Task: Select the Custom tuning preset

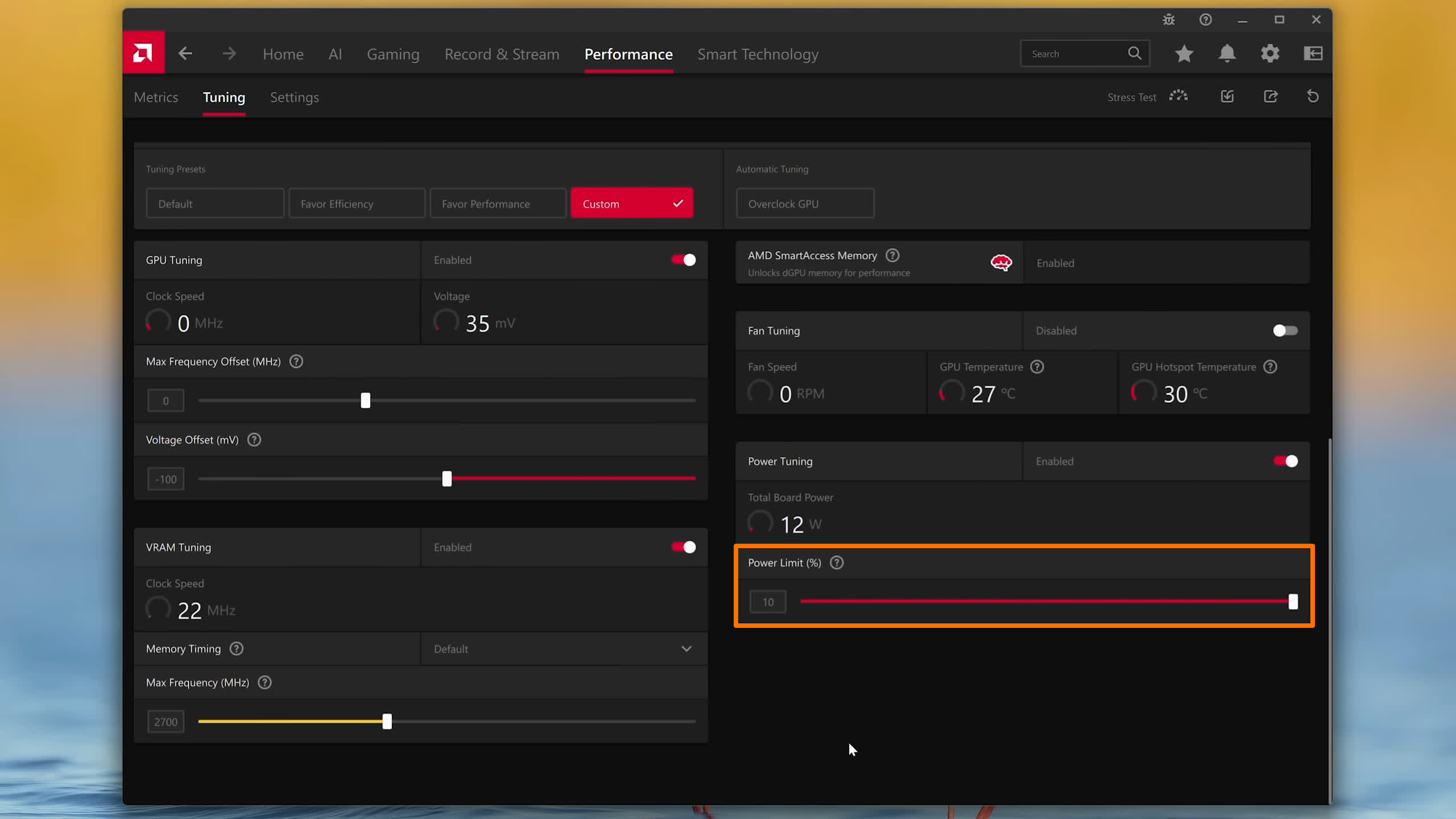Action: click(x=632, y=203)
